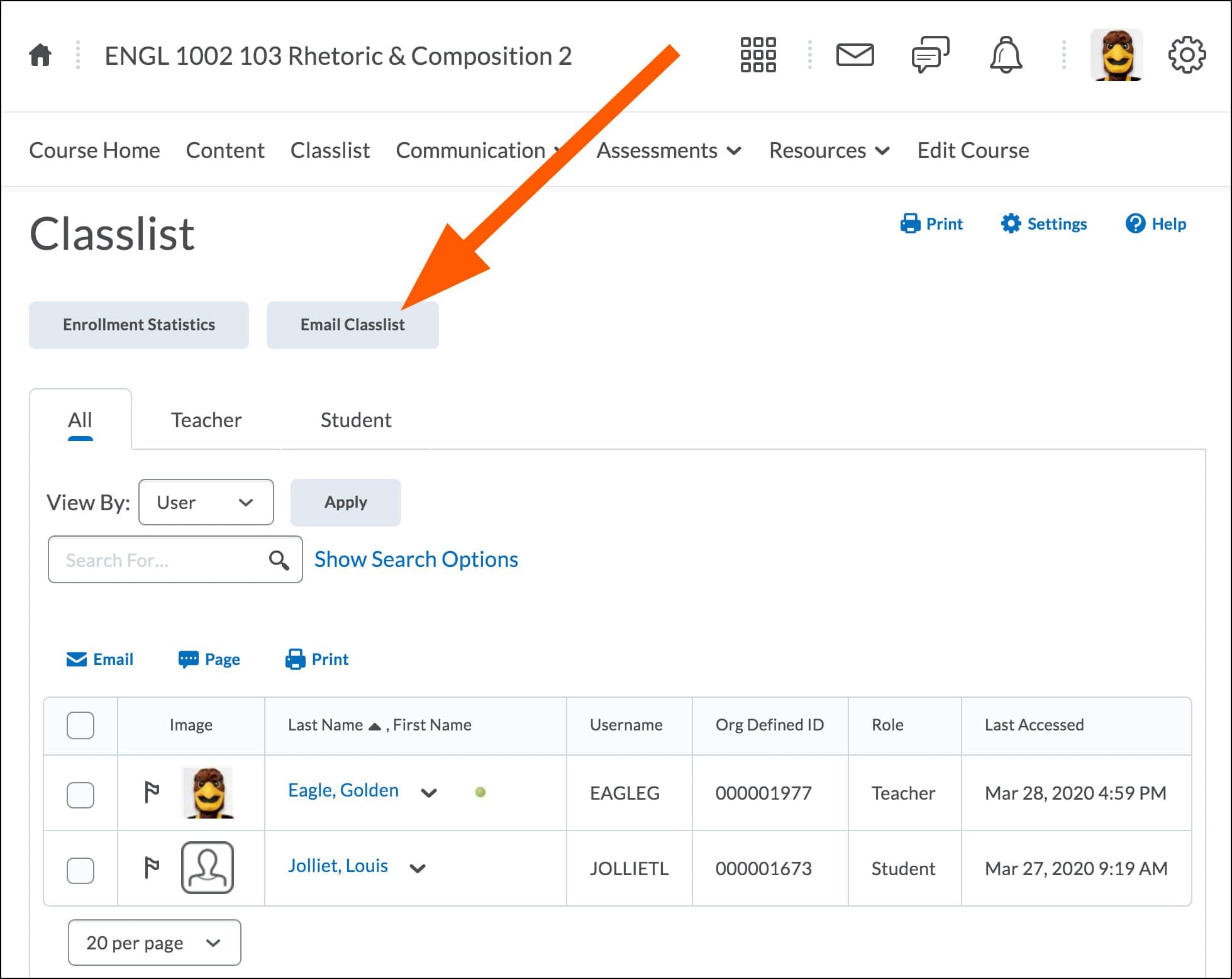This screenshot has height=979, width=1232.
Task: Expand the 20 per page dropdown
Action: [x=154, y=943]
